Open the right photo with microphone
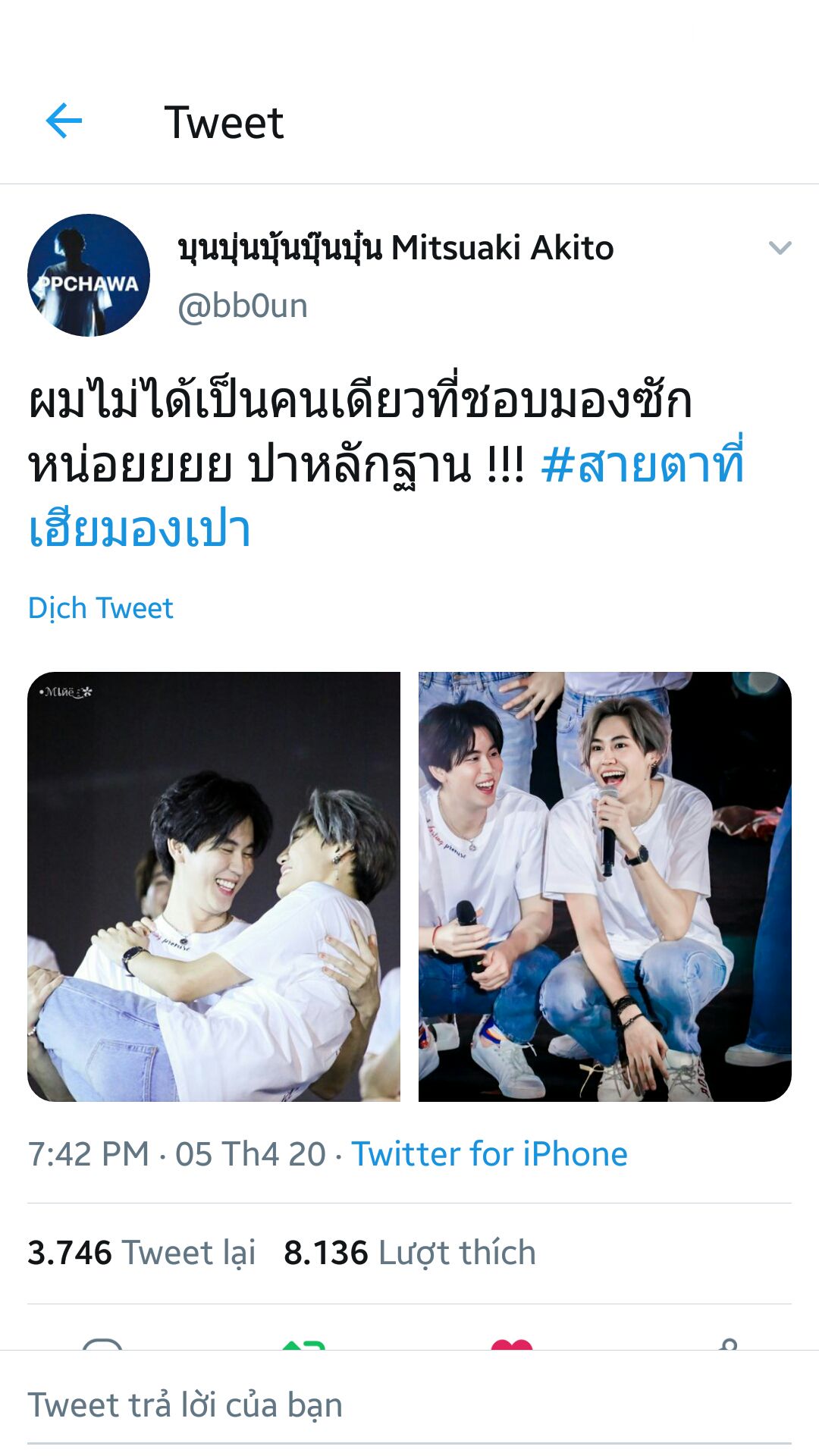This screenshot has width=819, height=1456. point(605,886)
